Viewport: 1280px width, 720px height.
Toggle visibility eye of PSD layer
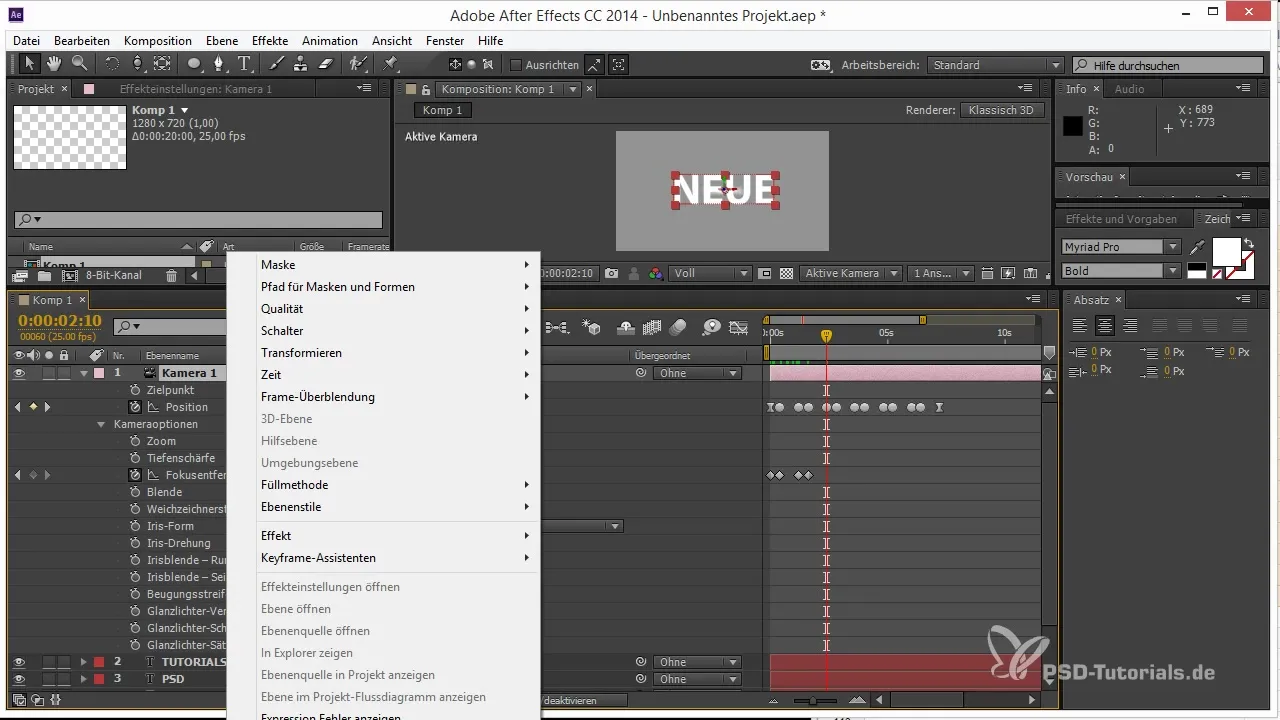18,679
